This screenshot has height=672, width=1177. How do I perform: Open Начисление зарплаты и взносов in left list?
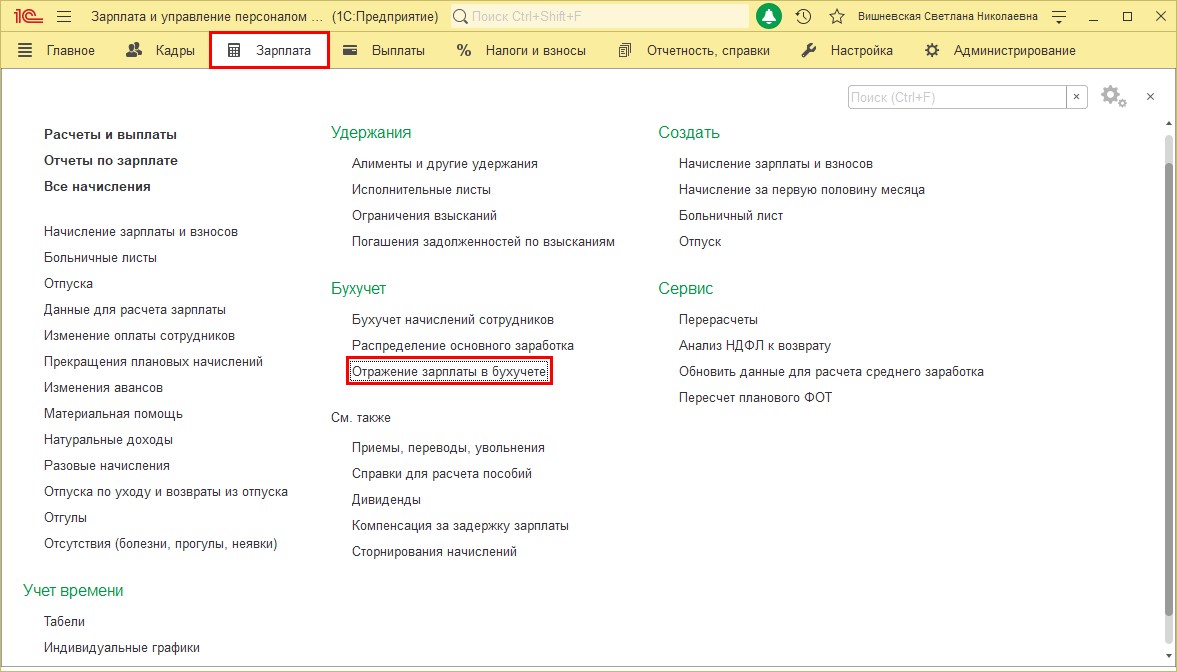[x=140, y=232]
